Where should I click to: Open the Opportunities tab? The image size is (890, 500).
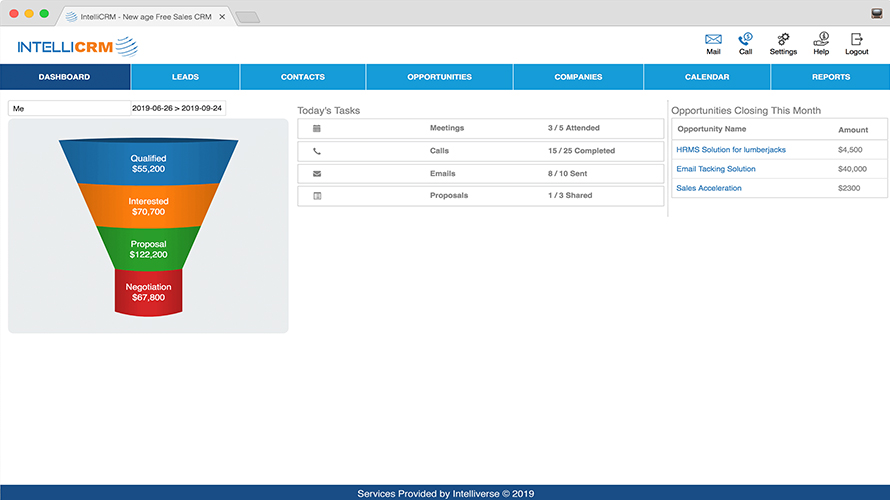[x=439, y=77]
